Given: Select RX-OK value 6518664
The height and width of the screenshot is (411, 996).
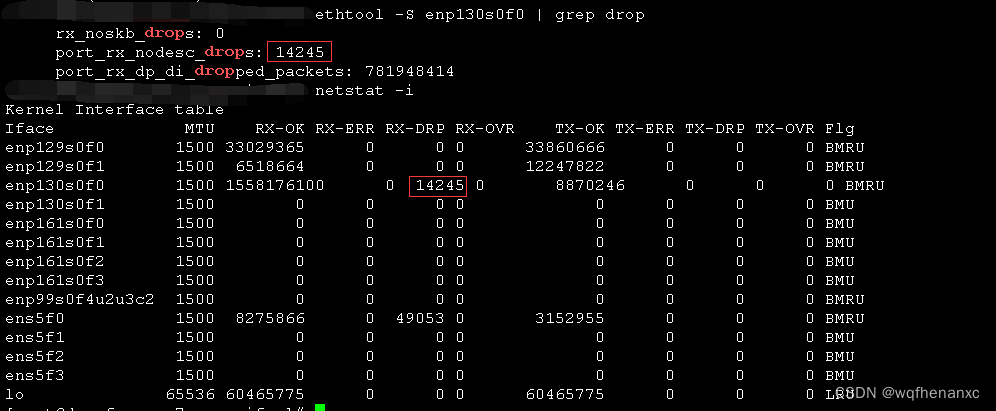Looking at the screenshot, I should click(270, 167).
